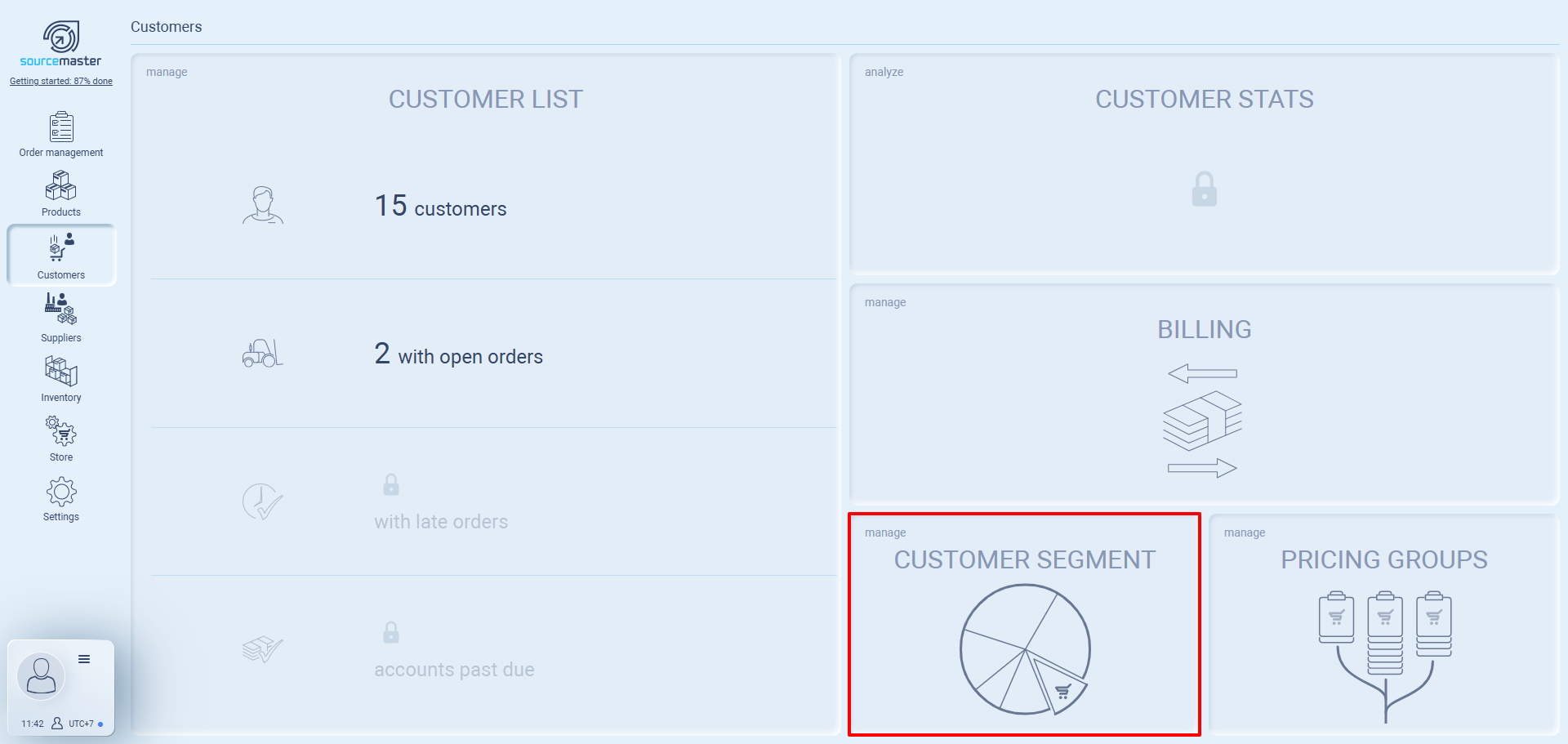Open Order management from the sidebar
Viewport: 1568px width, 744px height.
click(61, 135)
